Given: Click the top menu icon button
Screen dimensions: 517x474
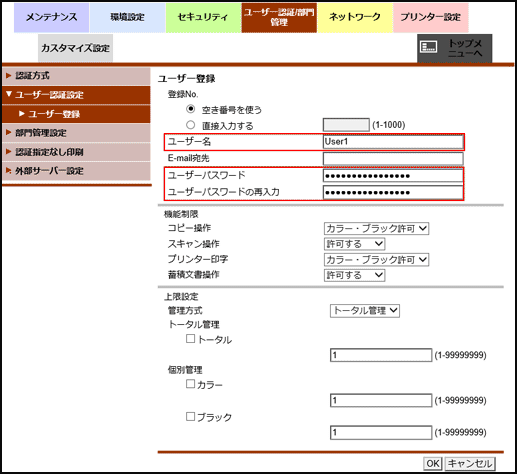Looking at the screenshot, I should point(454,48).
